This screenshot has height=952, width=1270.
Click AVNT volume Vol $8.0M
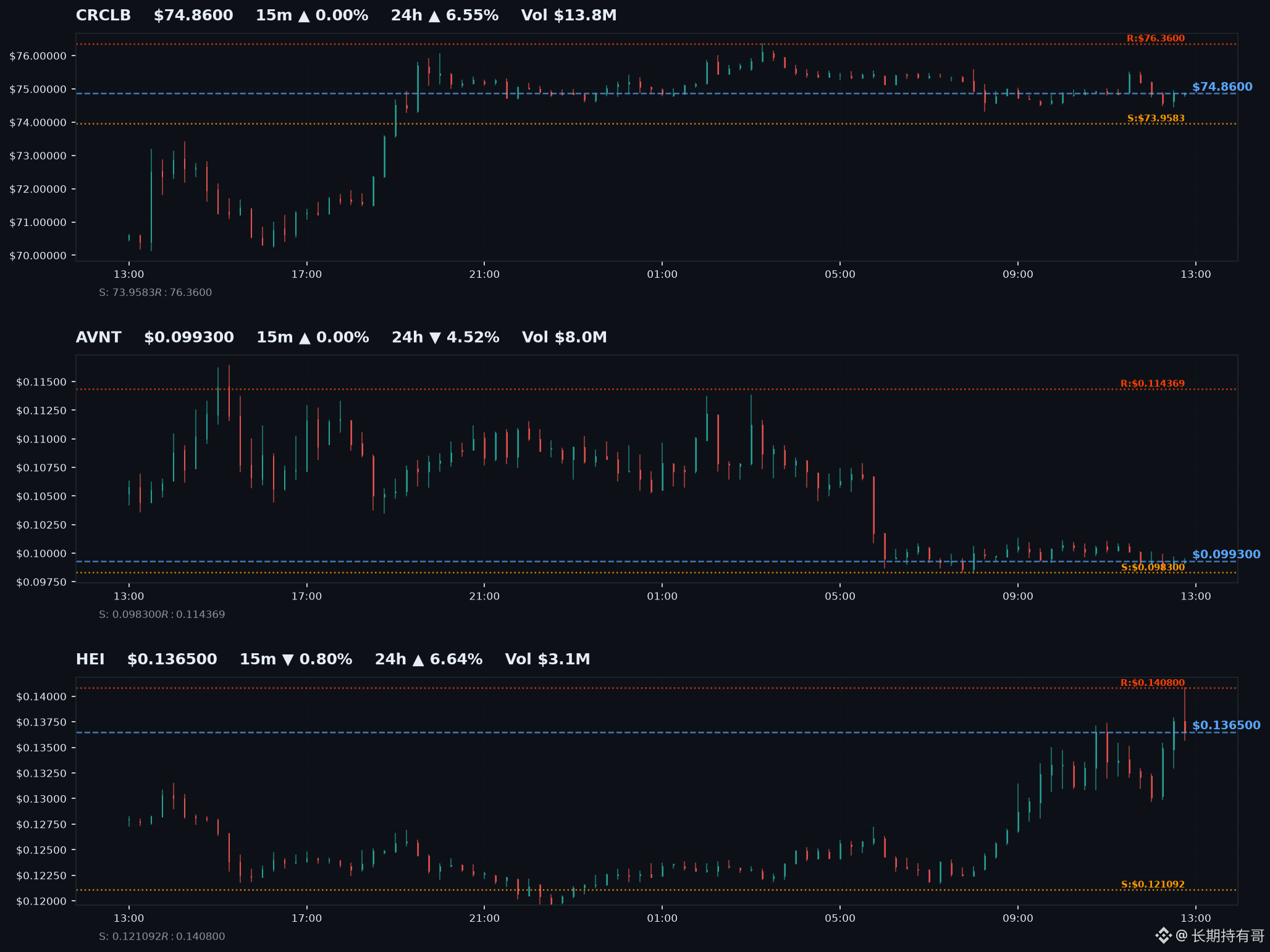click(565, 337)
